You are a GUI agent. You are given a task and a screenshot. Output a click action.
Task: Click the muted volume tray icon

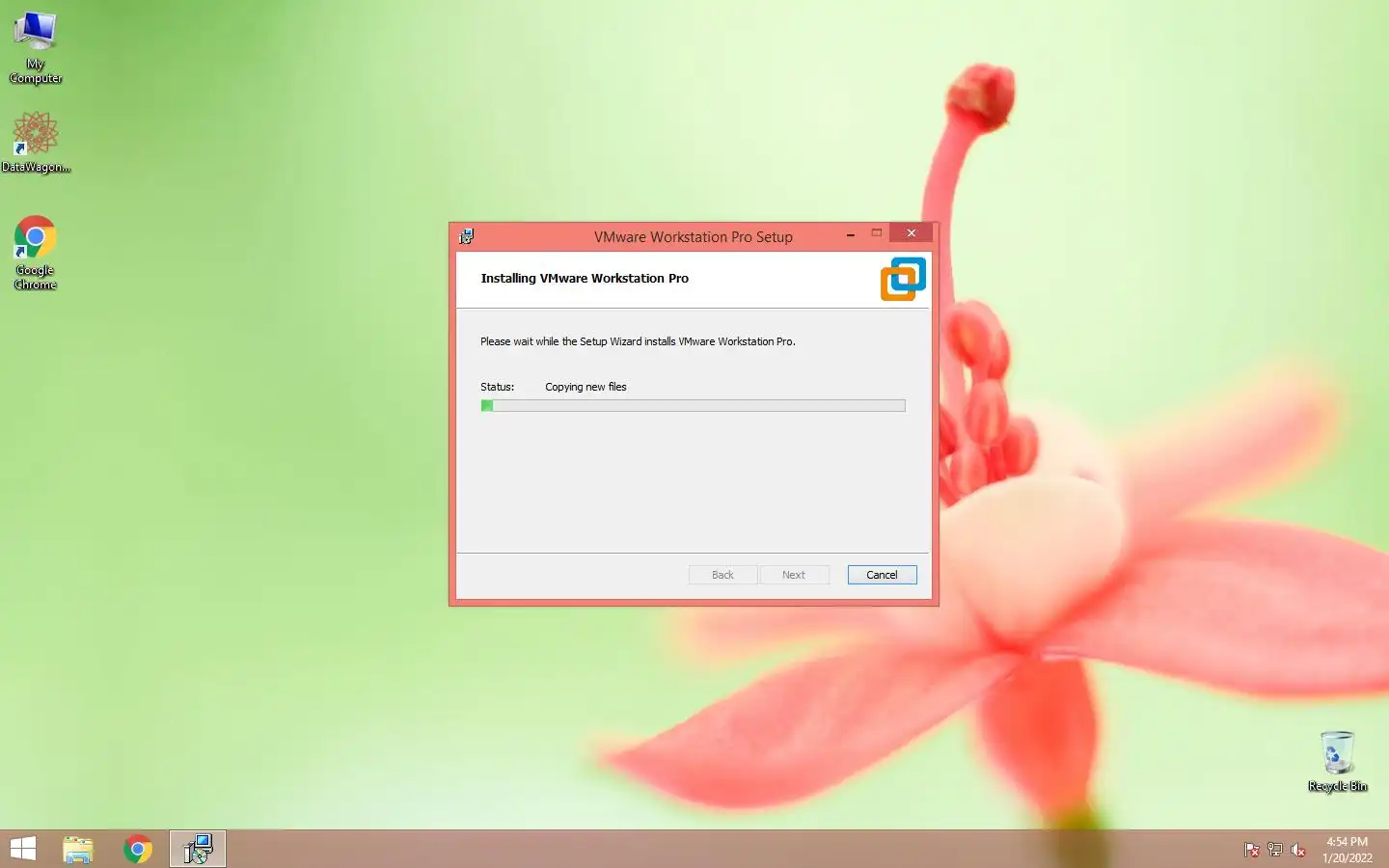point(1298,850)
